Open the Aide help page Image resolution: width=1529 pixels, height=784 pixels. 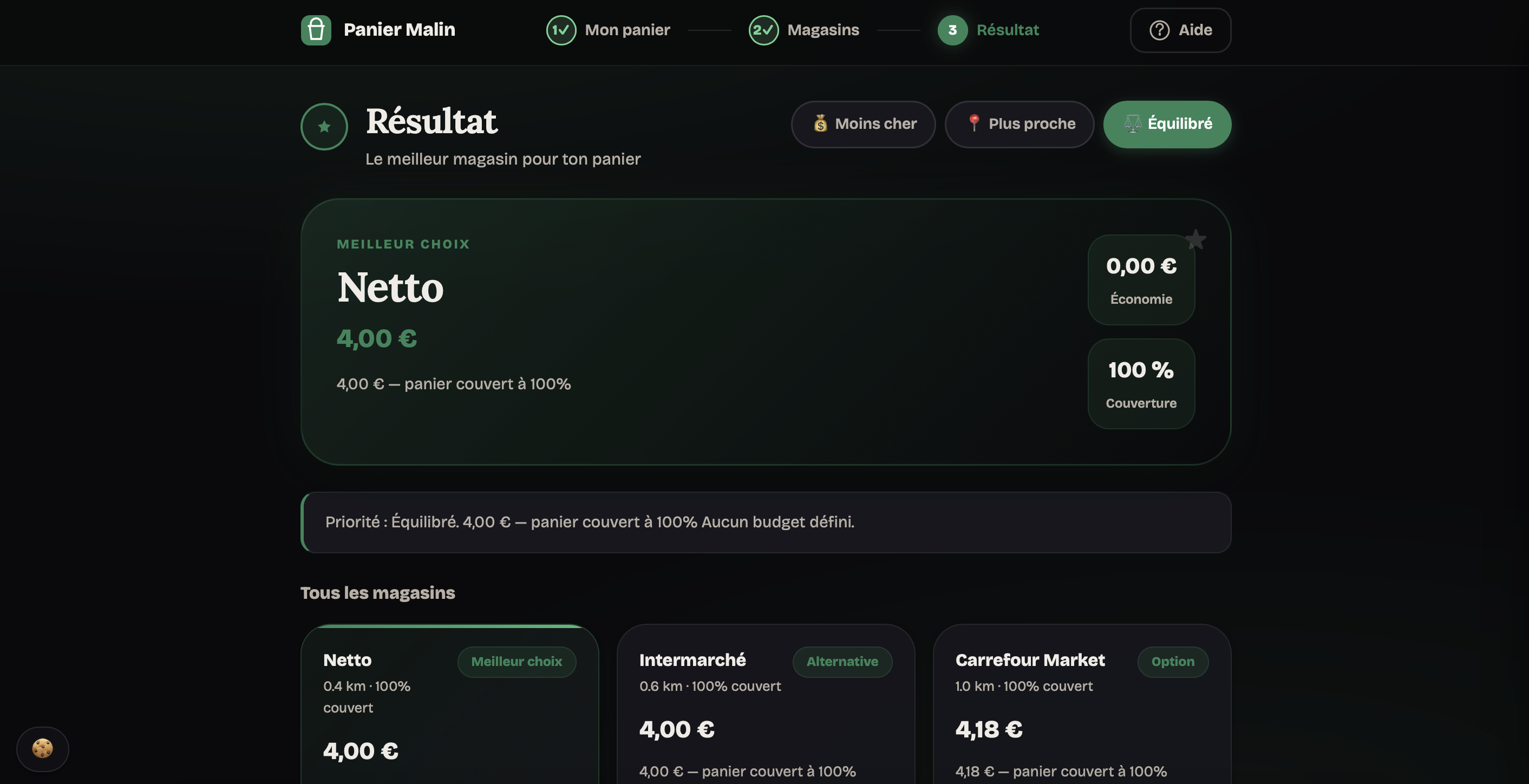point(1180,30)
